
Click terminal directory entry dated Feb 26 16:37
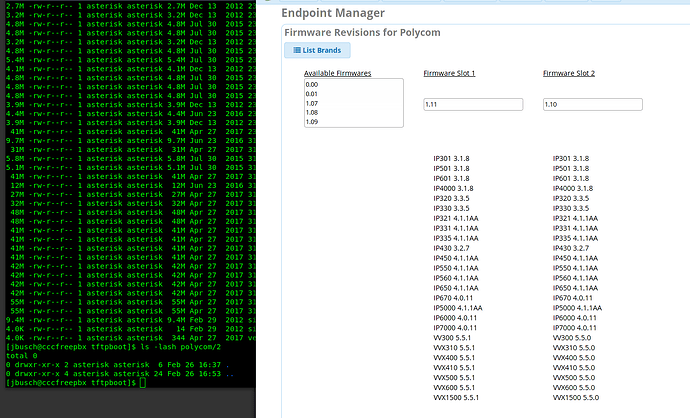[x=117, y=365]
